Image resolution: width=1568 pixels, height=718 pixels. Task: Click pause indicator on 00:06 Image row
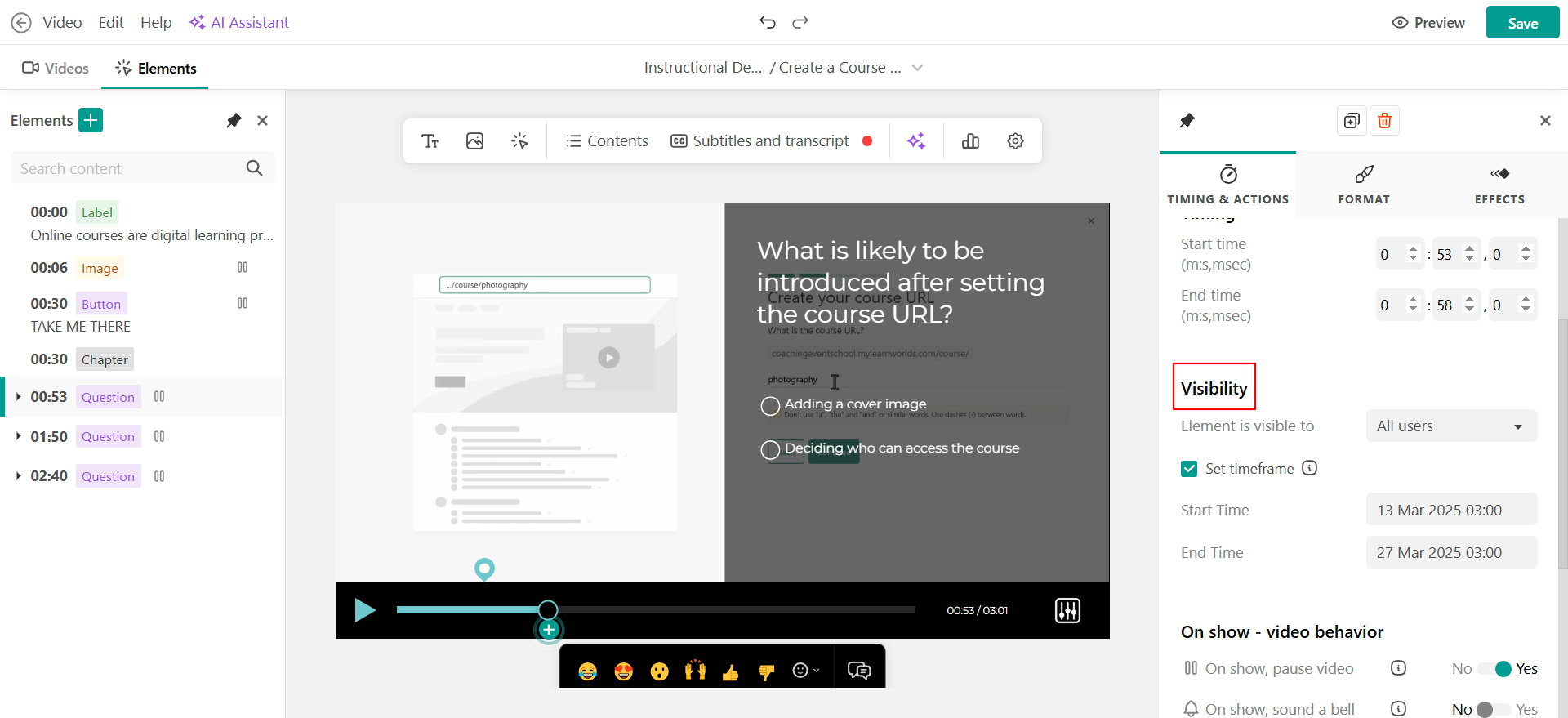pos(243,268)
